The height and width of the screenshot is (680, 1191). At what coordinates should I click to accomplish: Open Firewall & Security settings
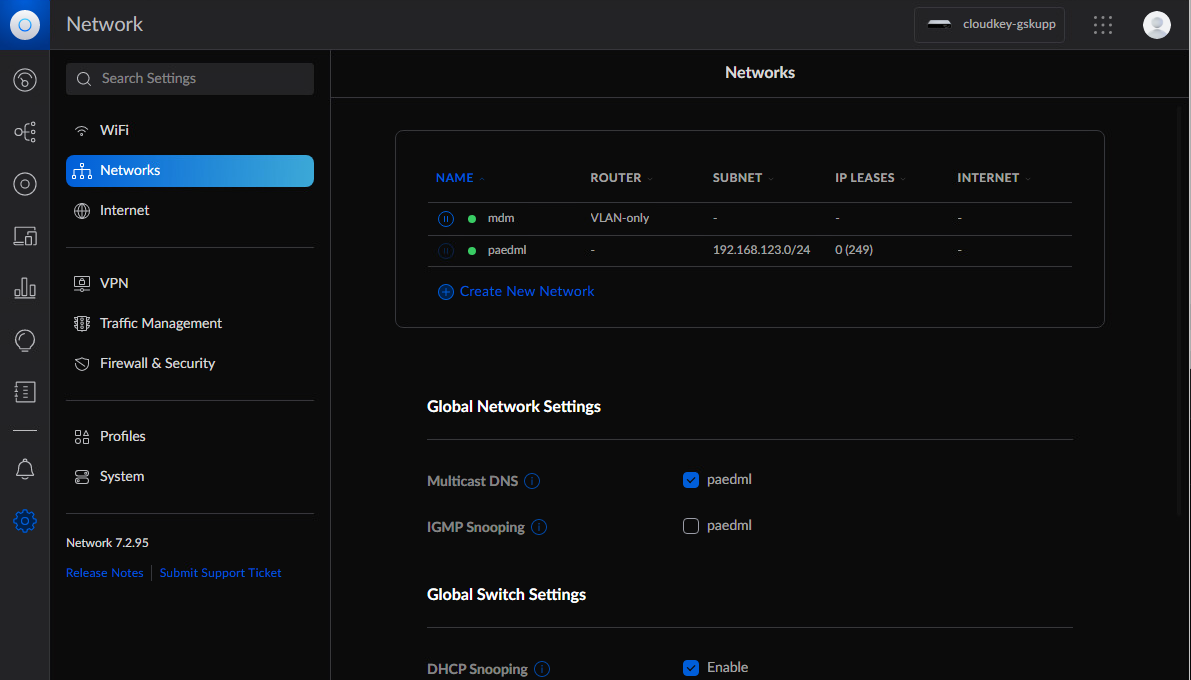click(190, 364)
